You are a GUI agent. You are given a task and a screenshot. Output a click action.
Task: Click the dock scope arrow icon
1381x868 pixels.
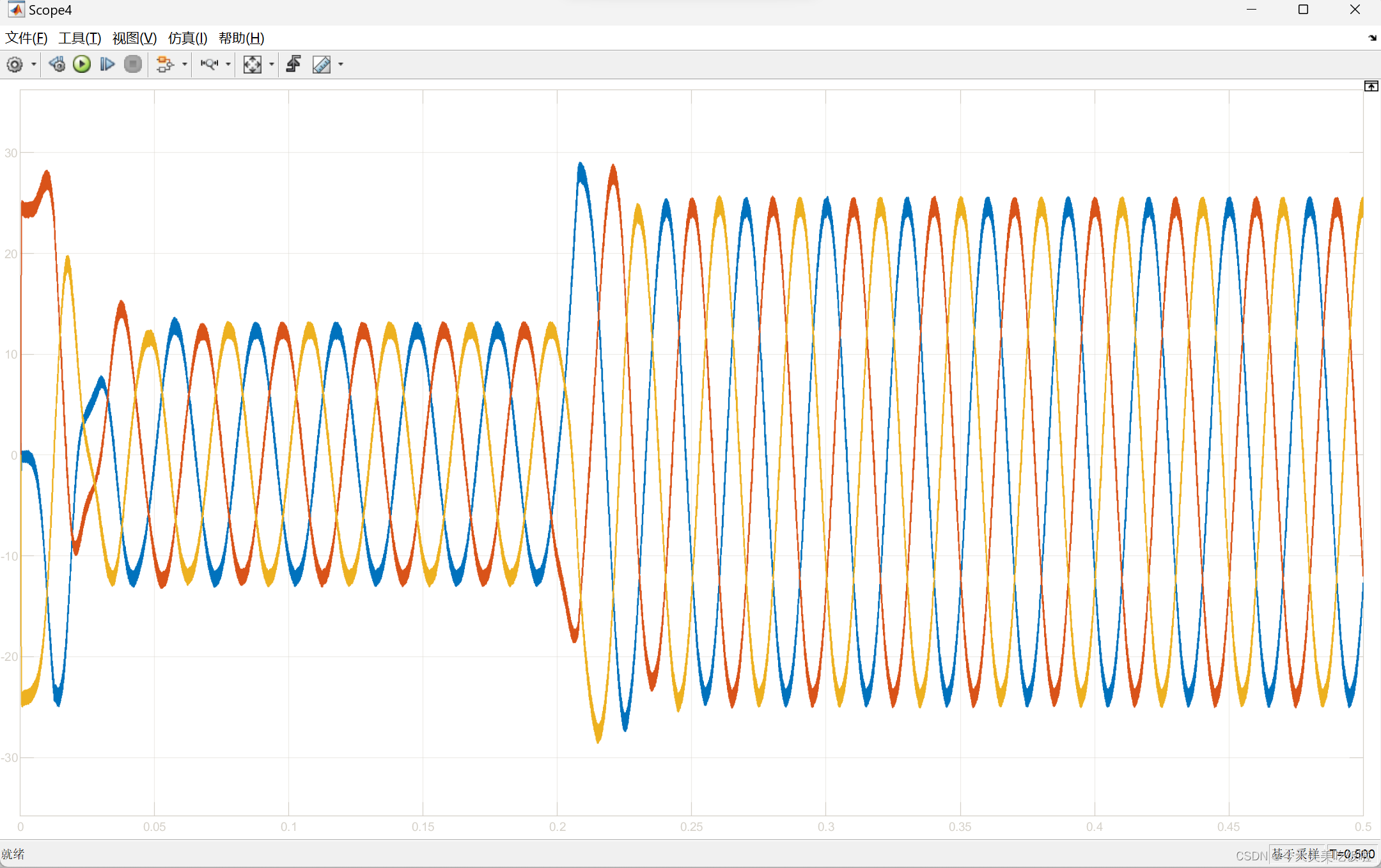click(1372, 38)
